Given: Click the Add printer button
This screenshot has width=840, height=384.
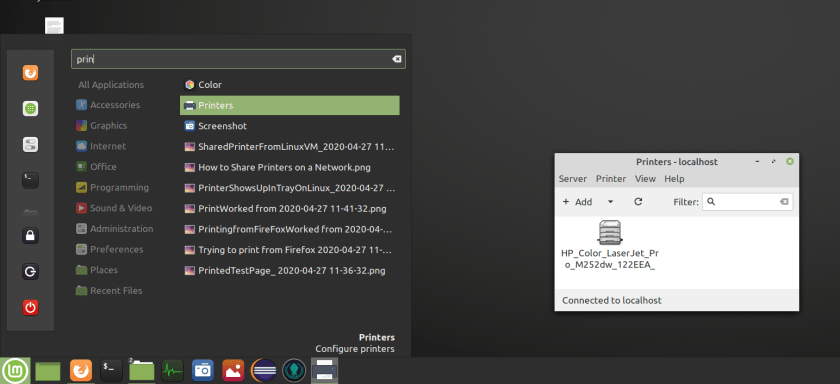Looking at the screenshot, I should point(578,202).
